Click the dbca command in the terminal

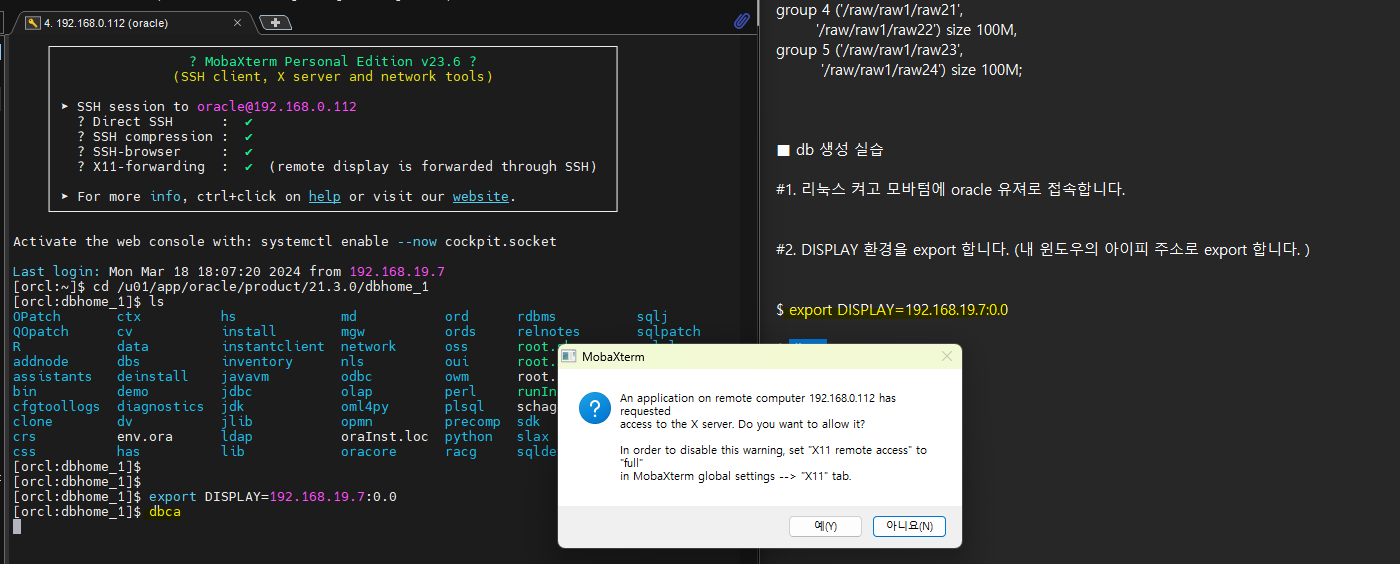[165, 512]
